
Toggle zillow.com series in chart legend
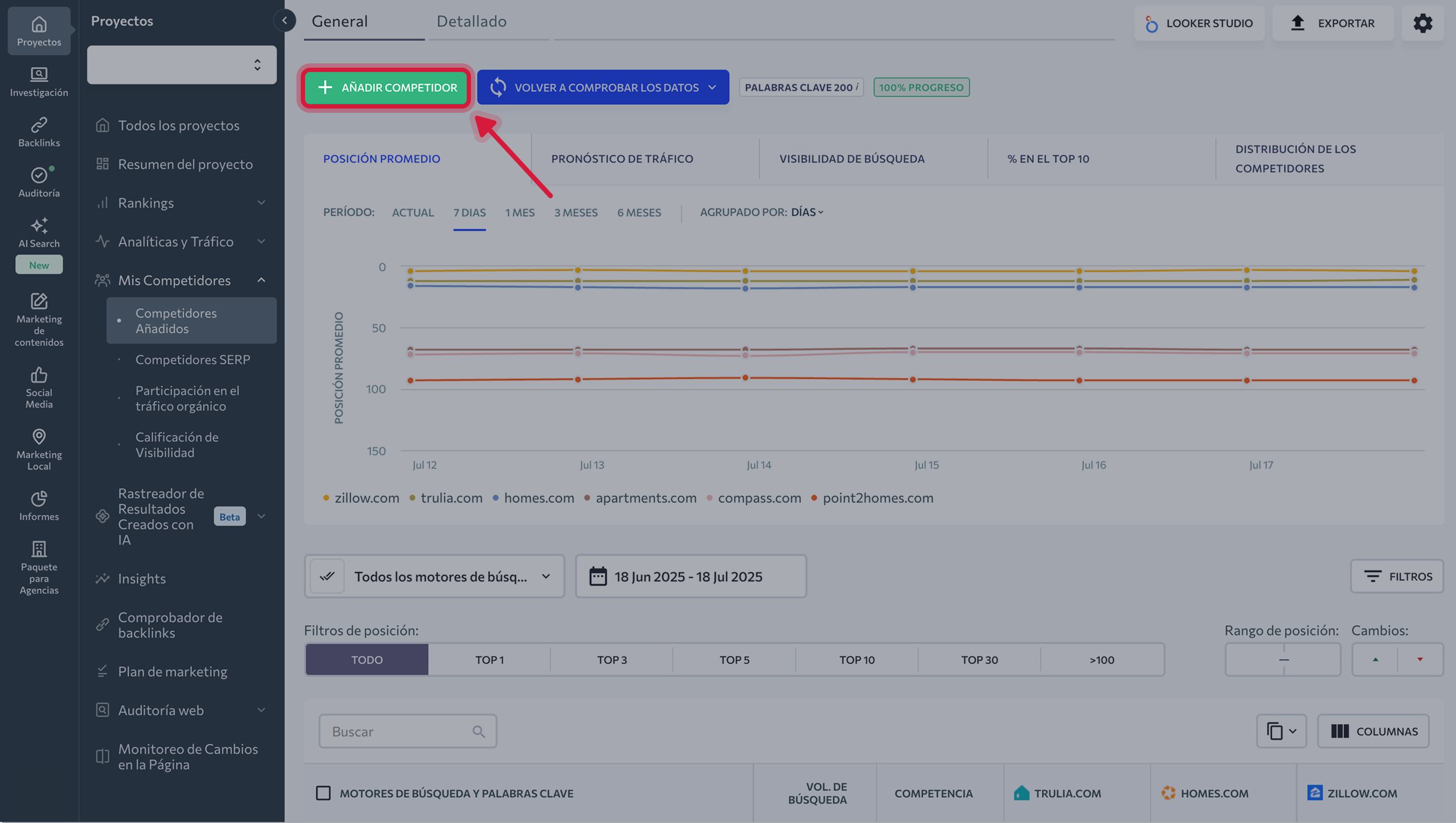361,498
